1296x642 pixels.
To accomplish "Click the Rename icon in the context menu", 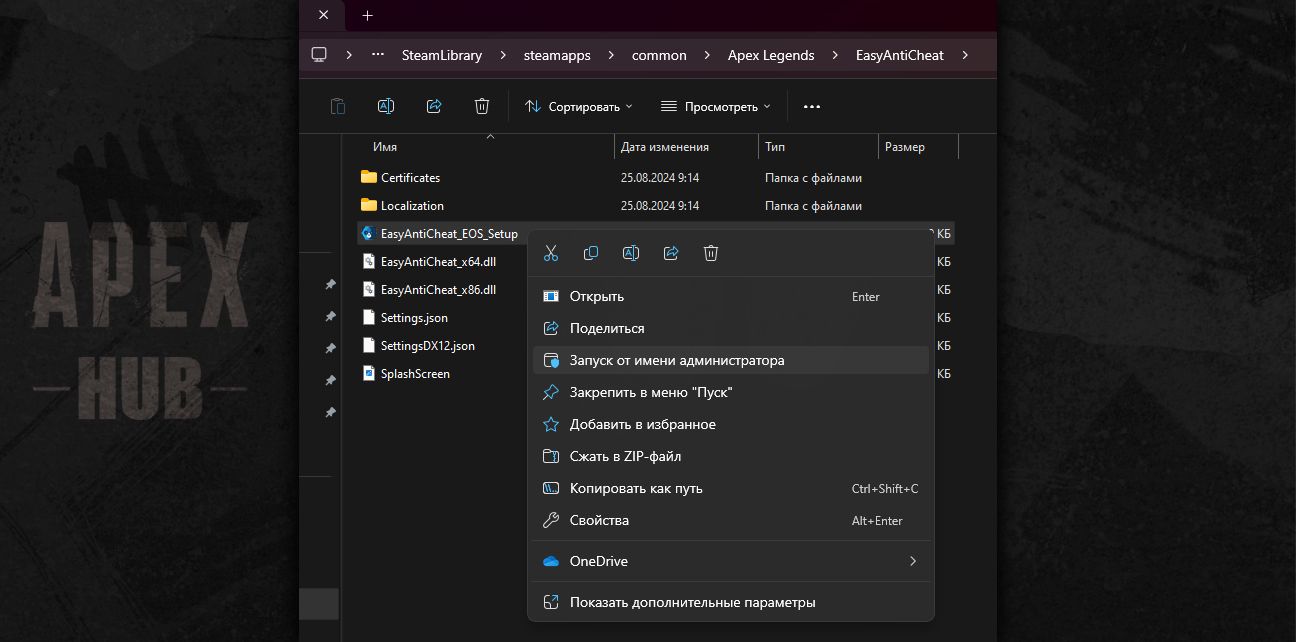I will tap(631, 253).
